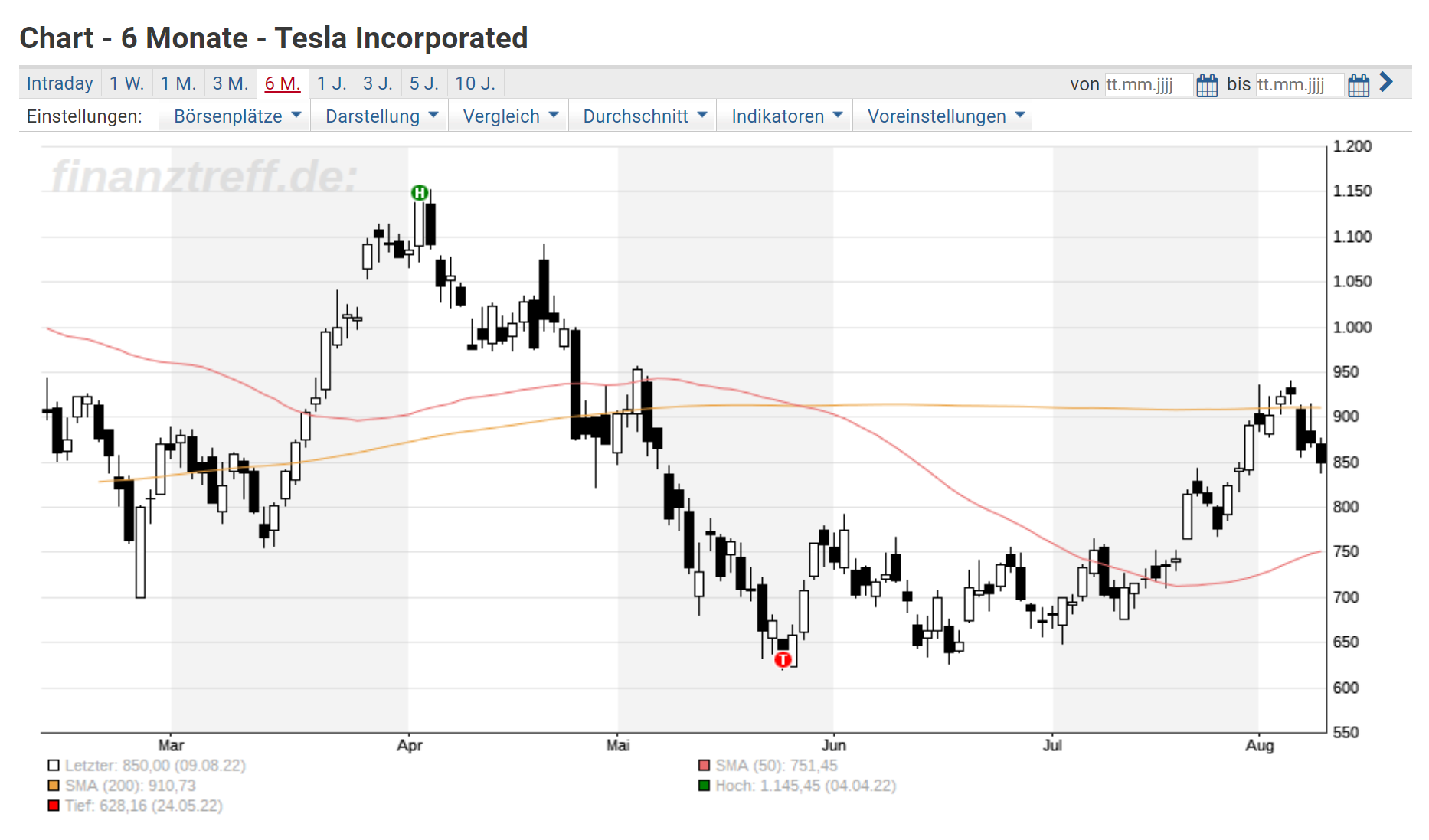Viewport: 1429px width, 840px height.
Task: Select the 10 J. timeframe tab
Action: pyautogui.click(x=476, y=83)
